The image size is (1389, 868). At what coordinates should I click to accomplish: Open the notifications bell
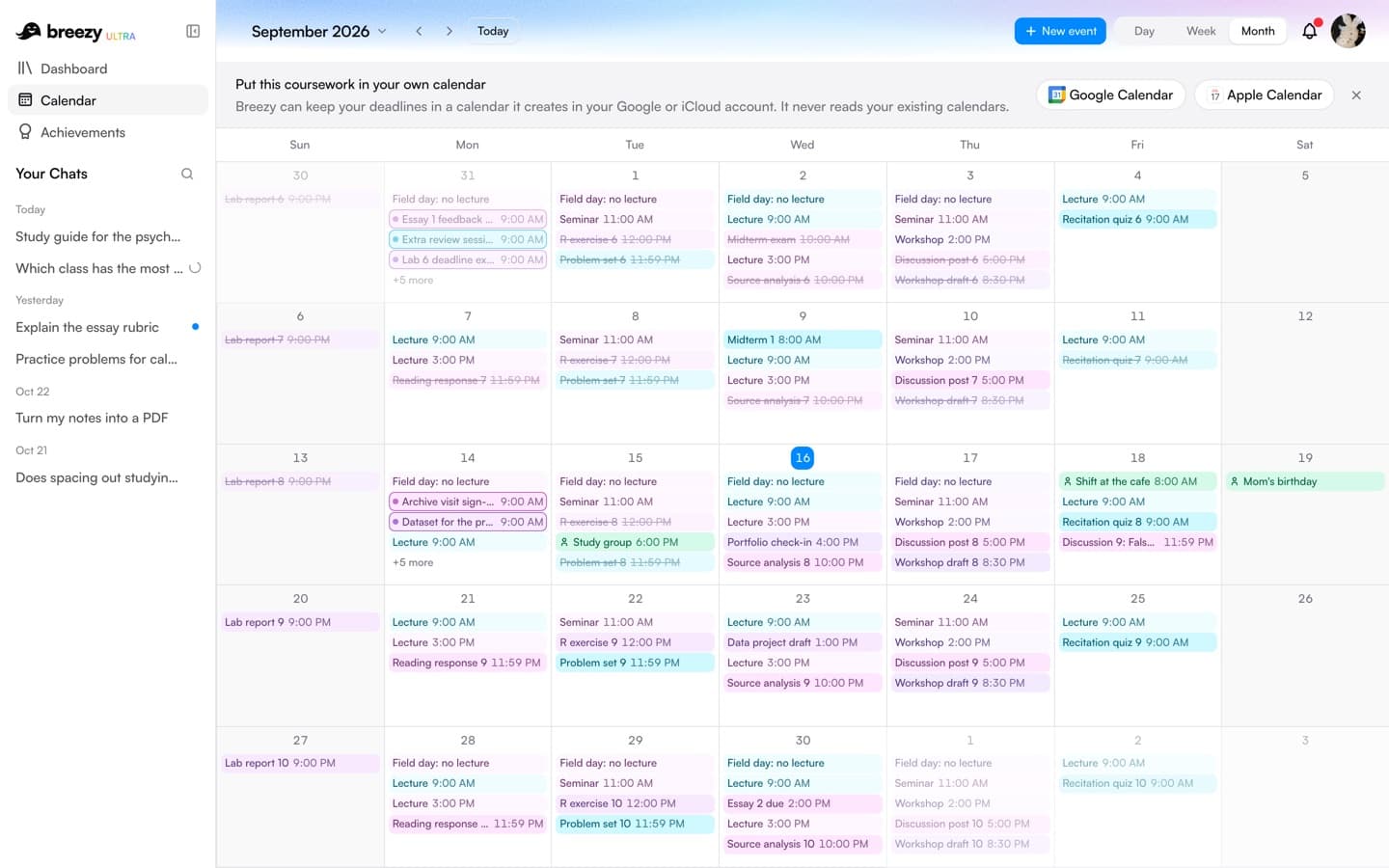point(1310,31)
